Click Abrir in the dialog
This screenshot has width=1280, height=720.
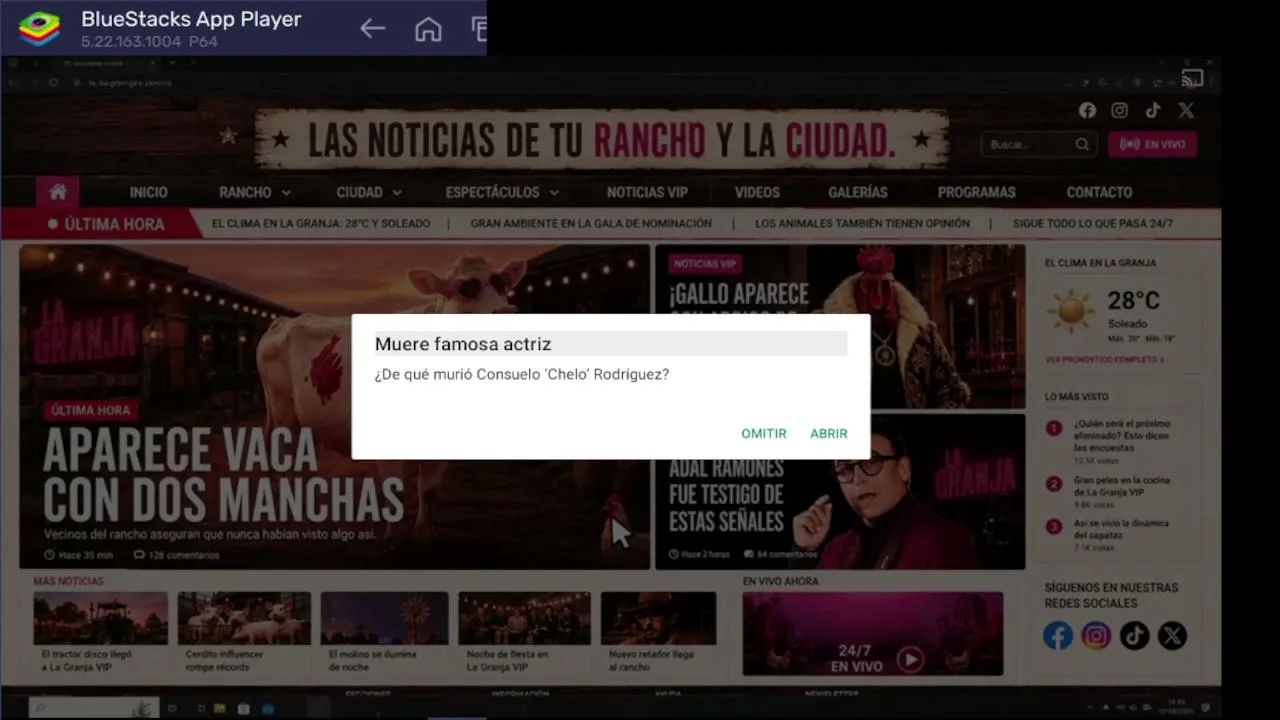[x=829, y=433]
